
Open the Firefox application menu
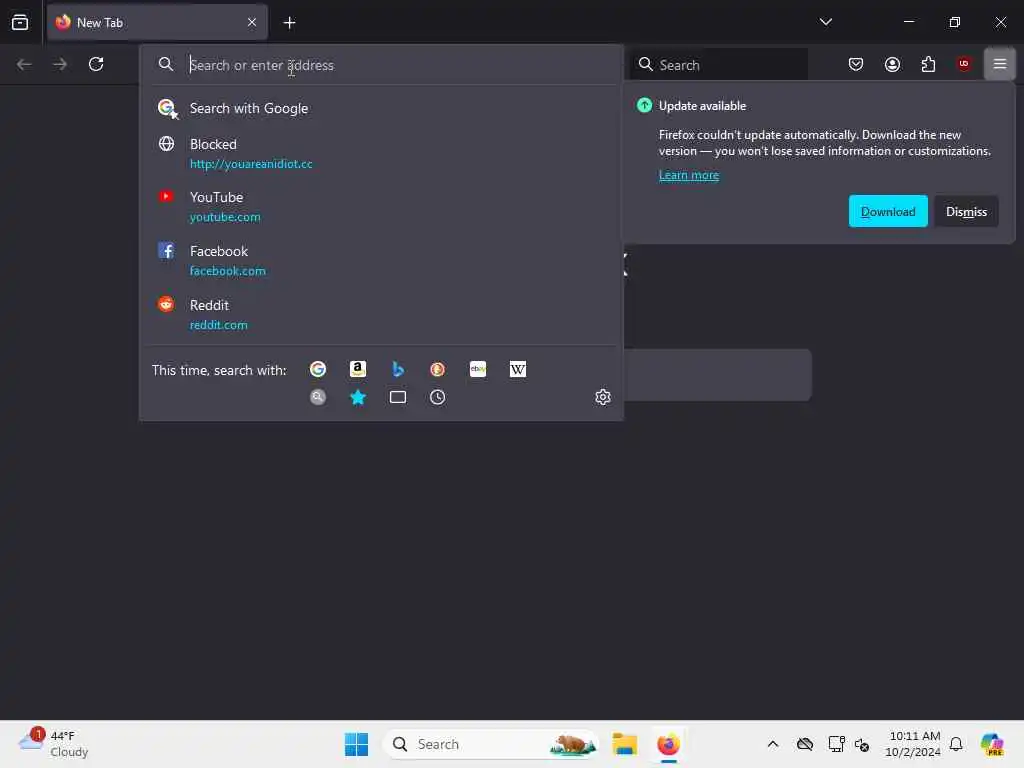coord(1000,64)
